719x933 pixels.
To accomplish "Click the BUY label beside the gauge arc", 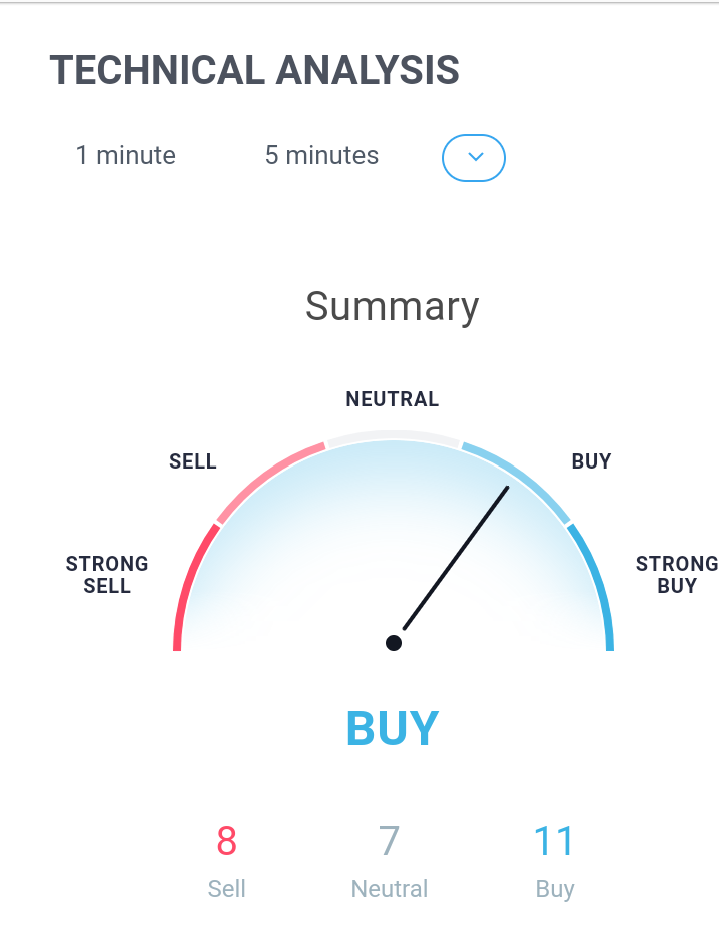I will [x=592, y=461].
